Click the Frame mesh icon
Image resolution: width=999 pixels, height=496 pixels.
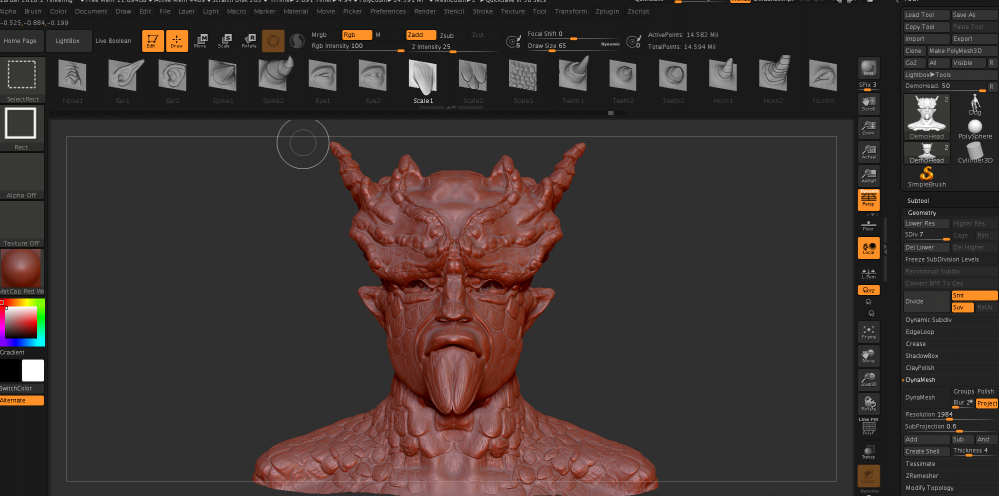(x=868, y=332)
